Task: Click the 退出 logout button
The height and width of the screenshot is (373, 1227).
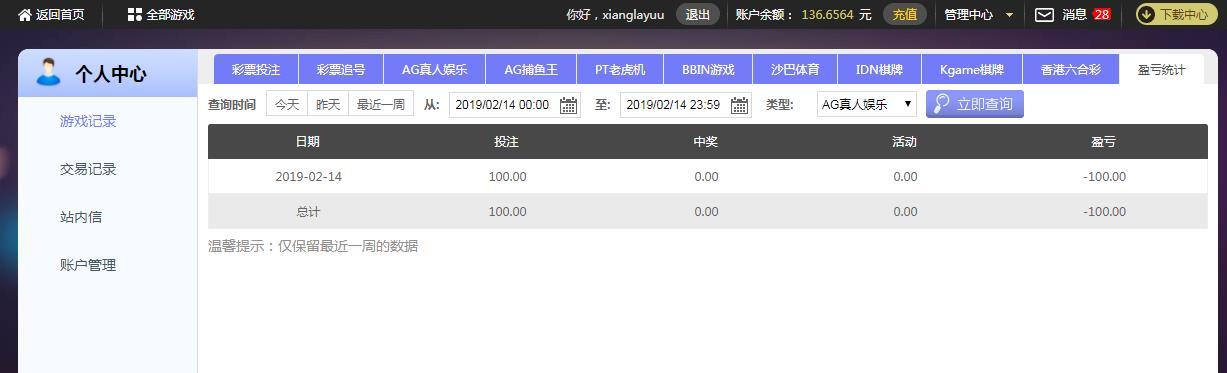Action: point(698,15)
